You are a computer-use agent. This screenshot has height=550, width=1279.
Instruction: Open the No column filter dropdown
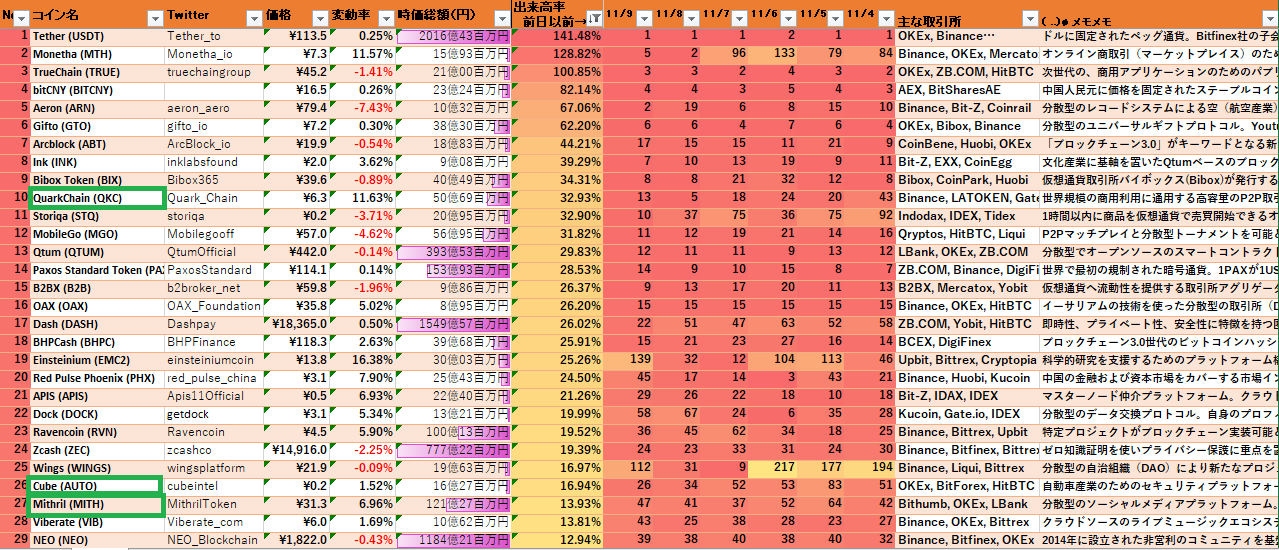pos(21,18)
